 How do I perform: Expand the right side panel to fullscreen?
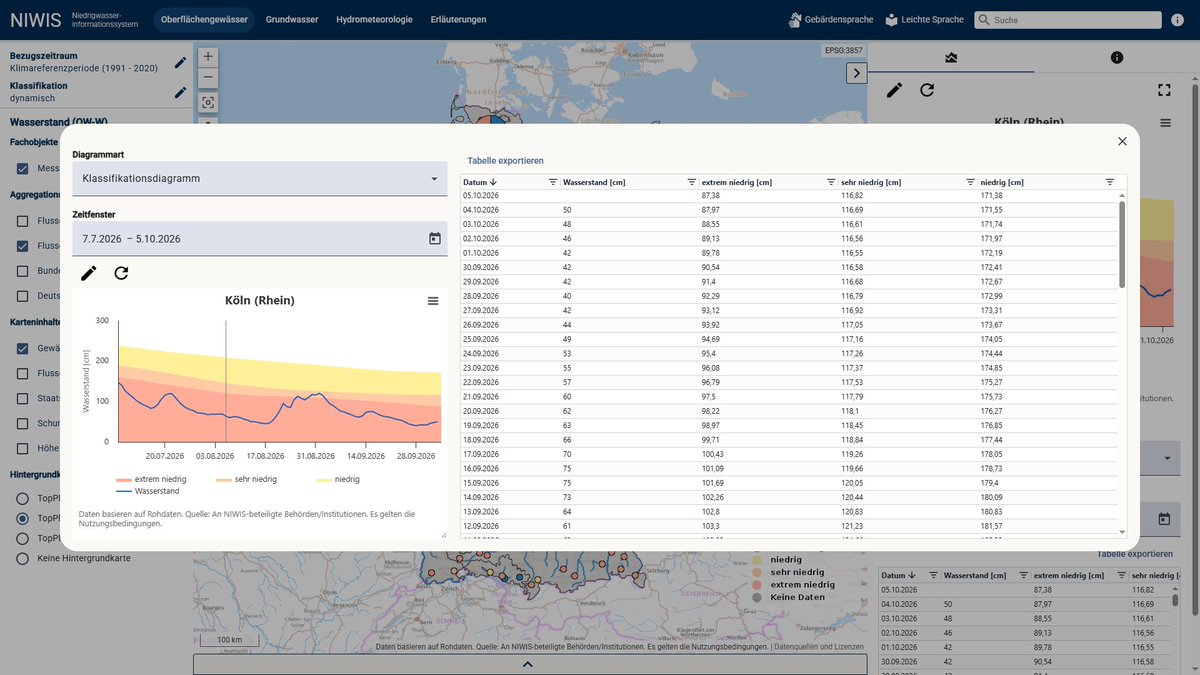tap(1164, 90)
